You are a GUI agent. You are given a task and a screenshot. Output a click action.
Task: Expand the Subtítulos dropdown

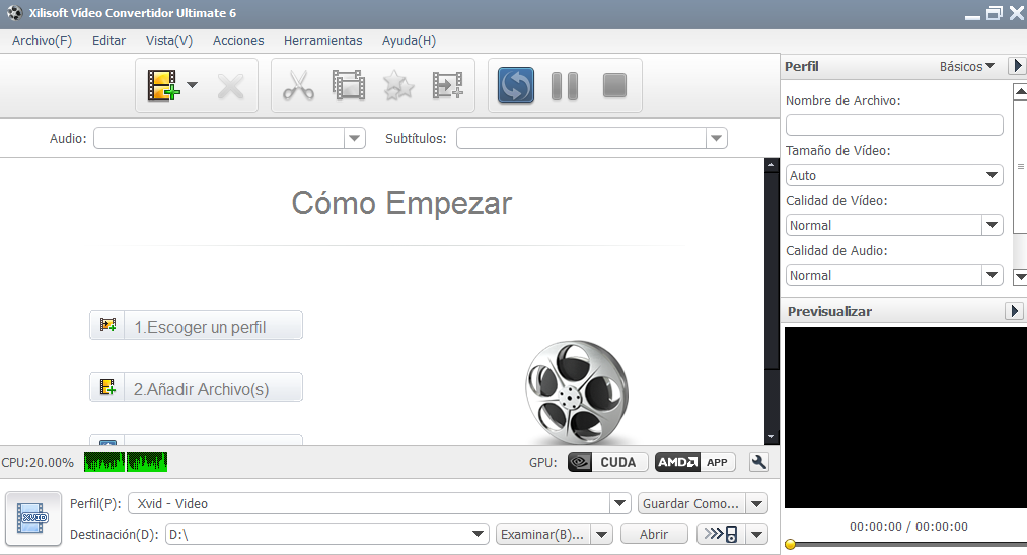[717, 138]
